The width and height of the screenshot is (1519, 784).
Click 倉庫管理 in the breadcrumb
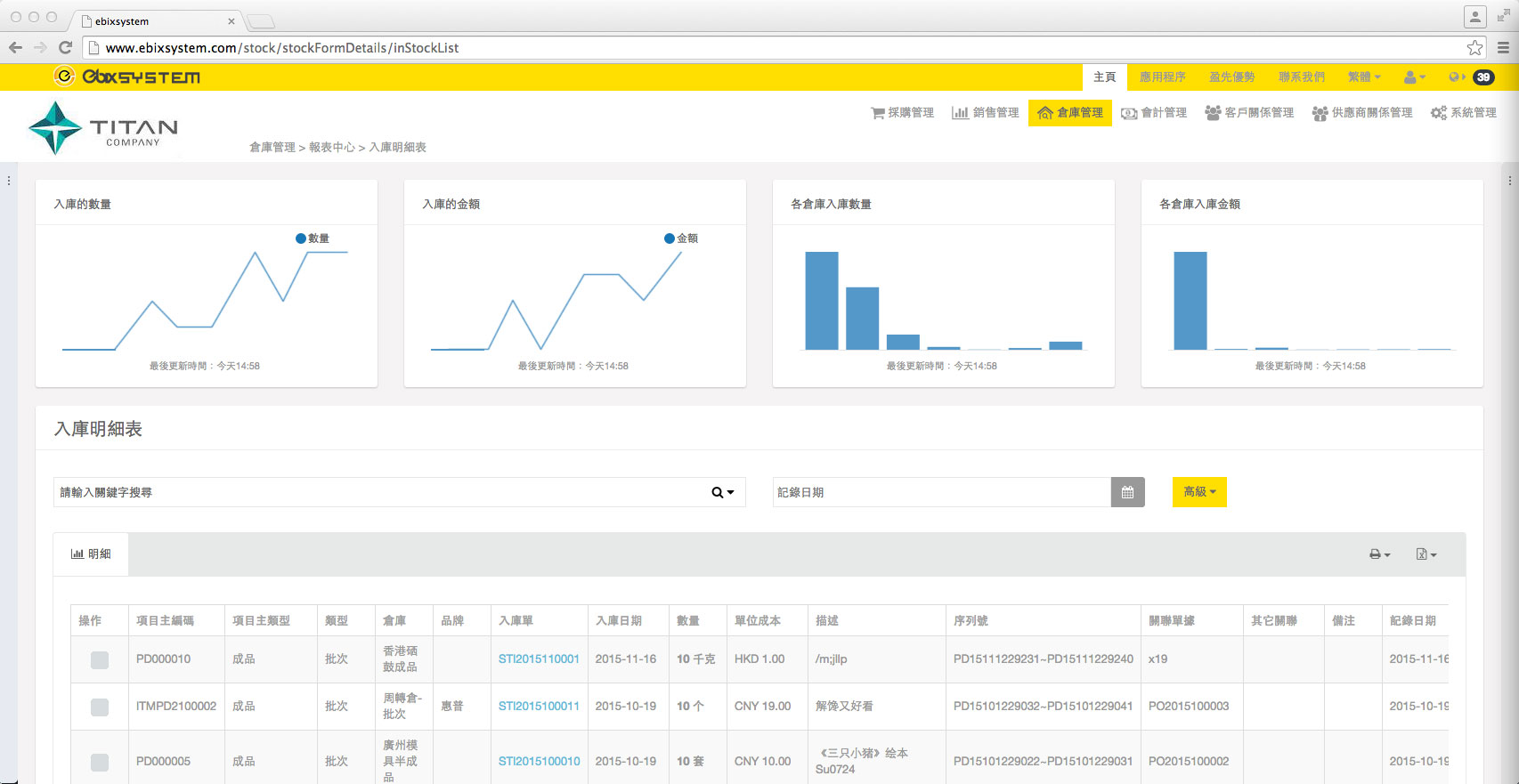tap(272, 148)
